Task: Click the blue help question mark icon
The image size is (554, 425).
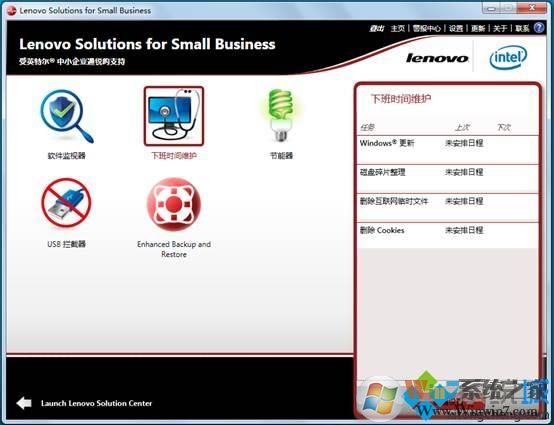Action: coord(539,28)
